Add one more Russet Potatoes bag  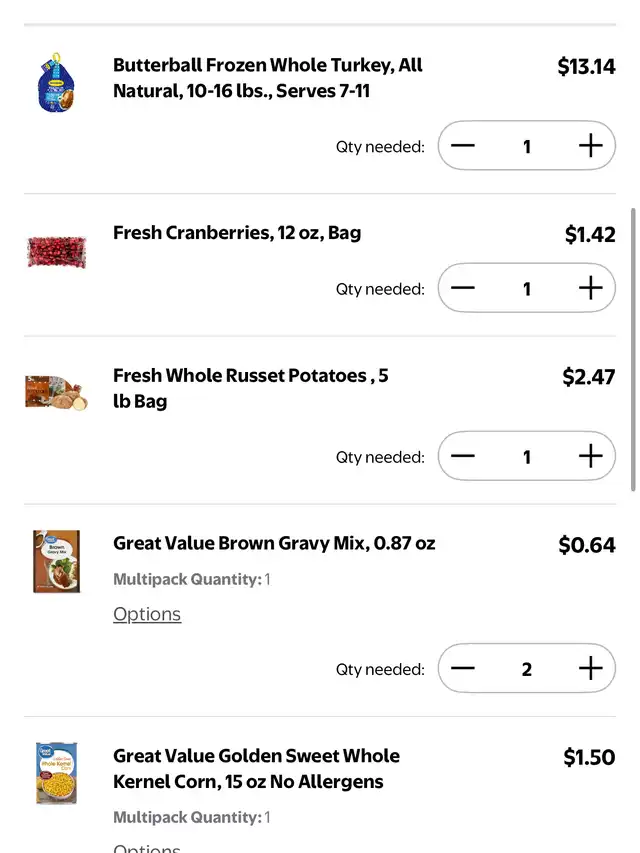(591, 457)
